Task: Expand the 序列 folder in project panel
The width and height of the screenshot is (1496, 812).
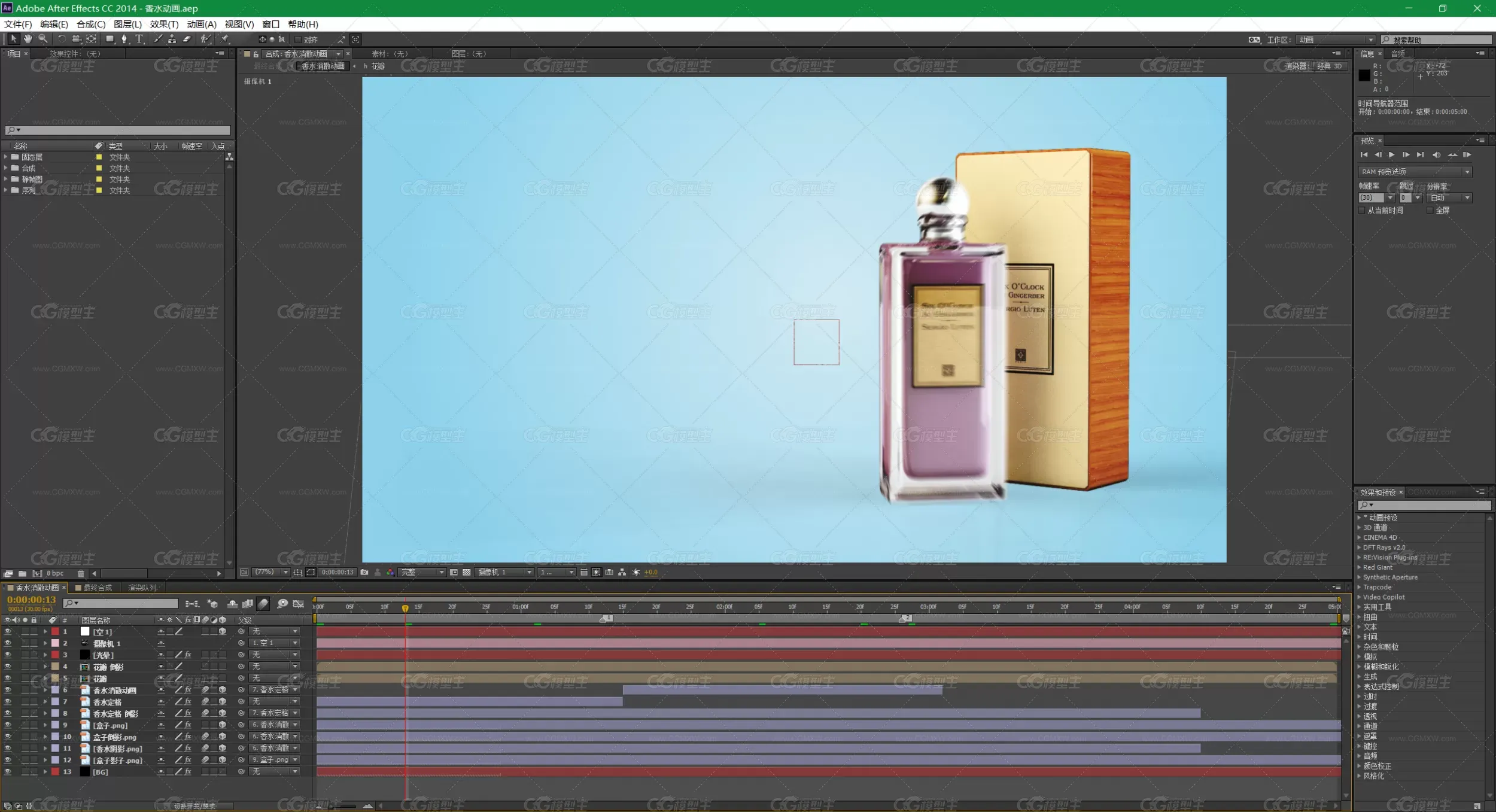Action: tap(6, 190)
